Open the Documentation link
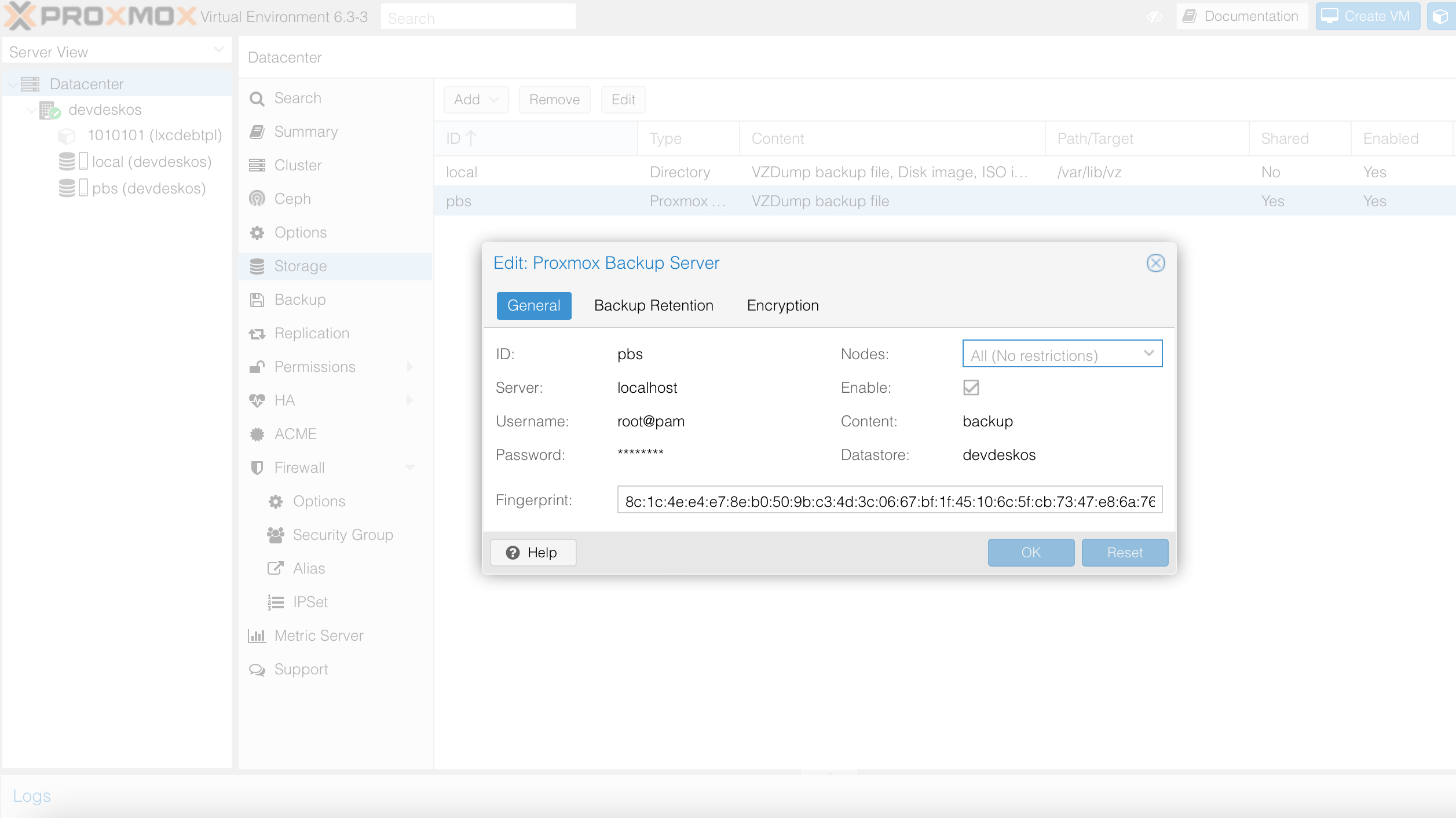Screen dimensions: 1456x818 (1242, 16)
